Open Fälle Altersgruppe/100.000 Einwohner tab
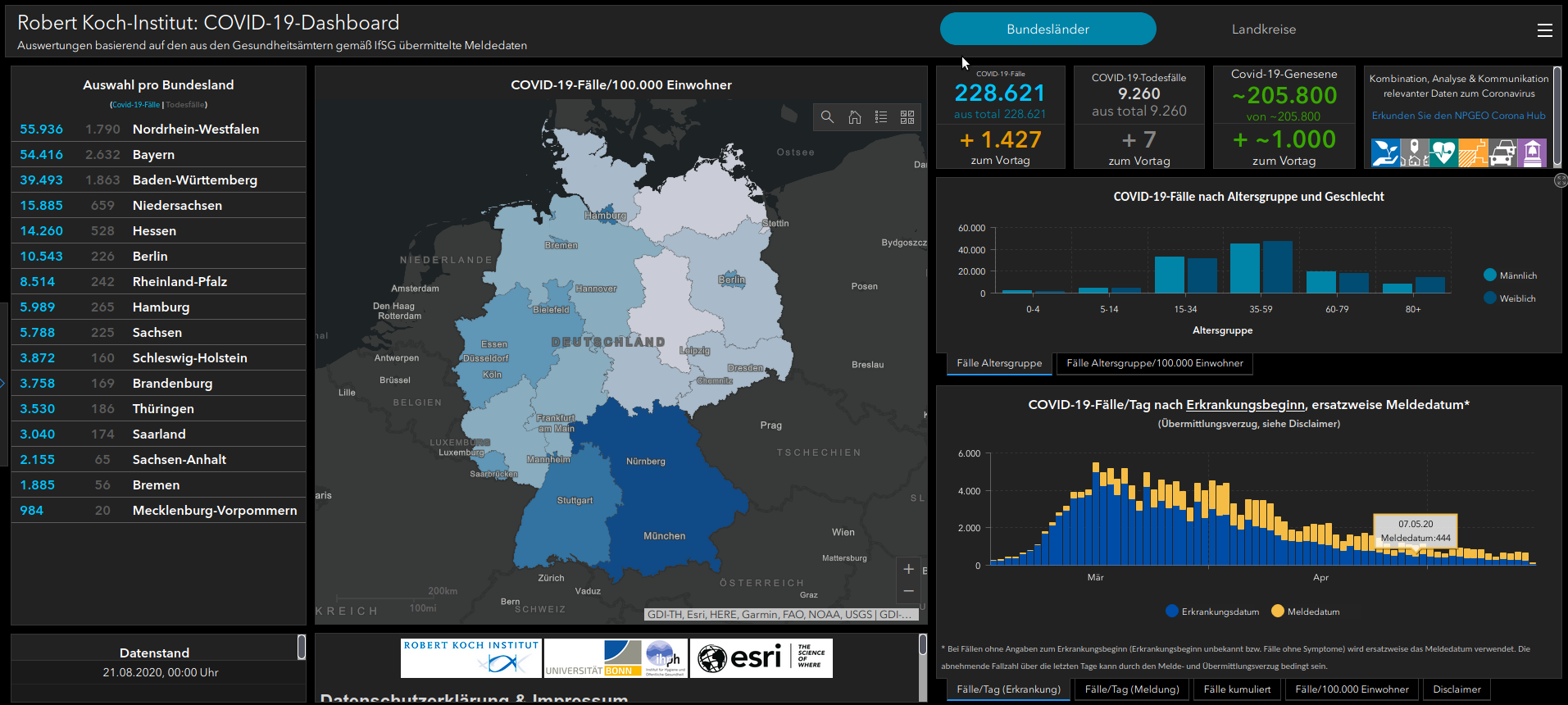 pyautogui.click(x=1154, y=363)
